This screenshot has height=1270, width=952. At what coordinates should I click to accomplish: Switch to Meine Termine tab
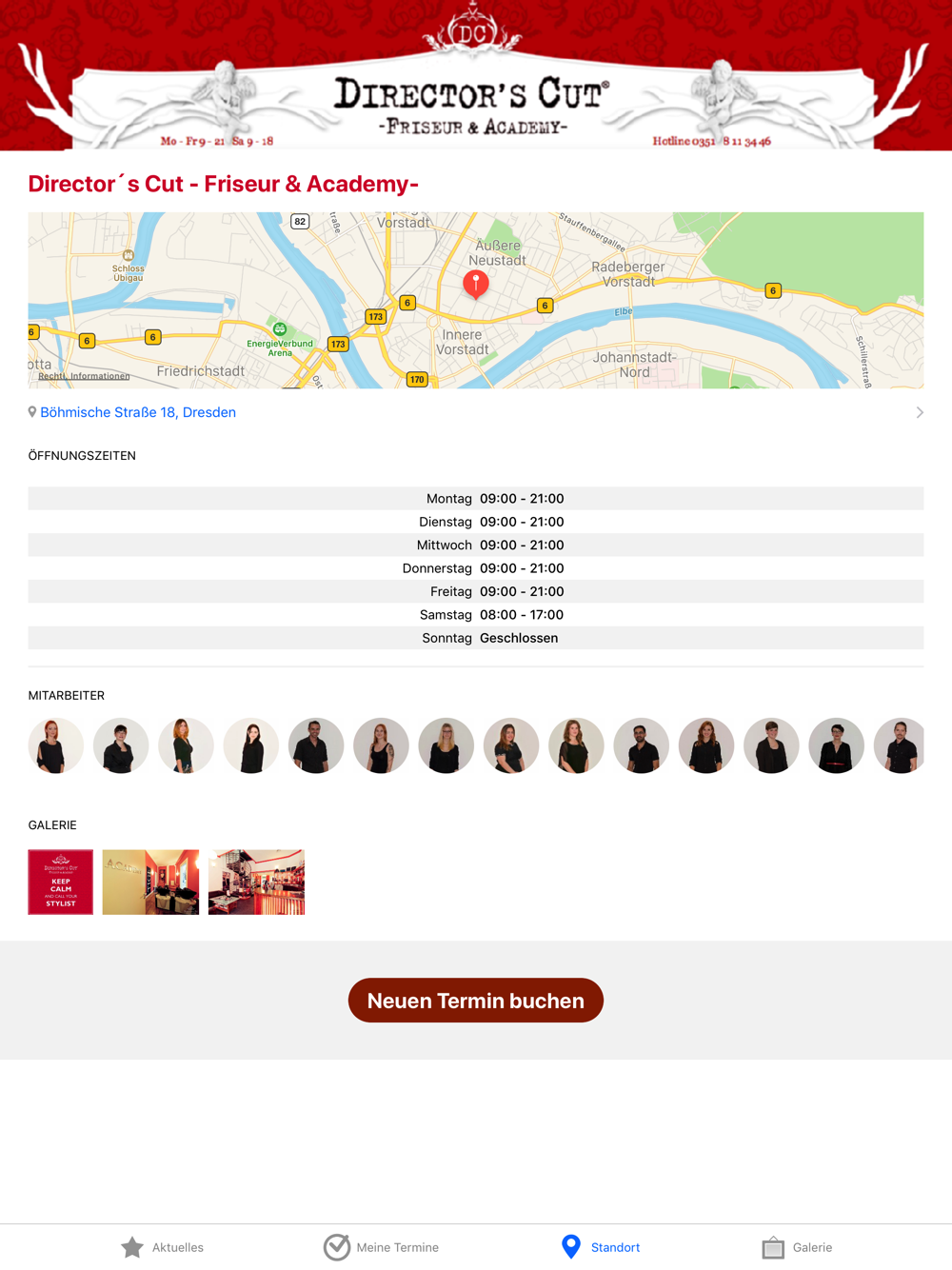point(381,1247)
